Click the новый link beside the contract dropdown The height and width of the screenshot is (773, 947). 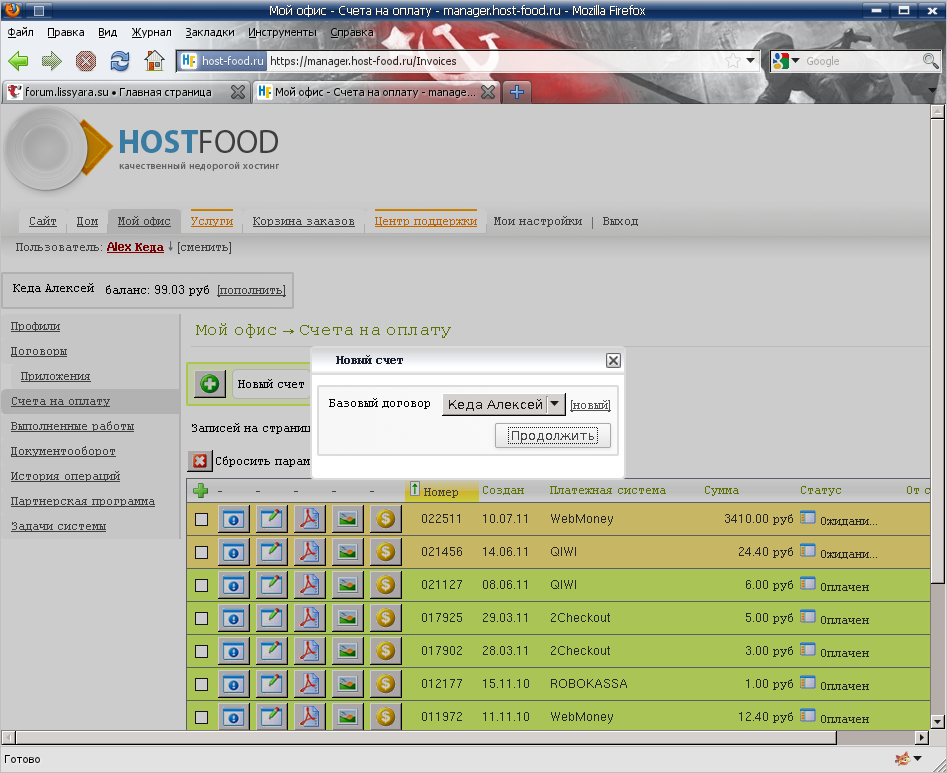(590, 405)
